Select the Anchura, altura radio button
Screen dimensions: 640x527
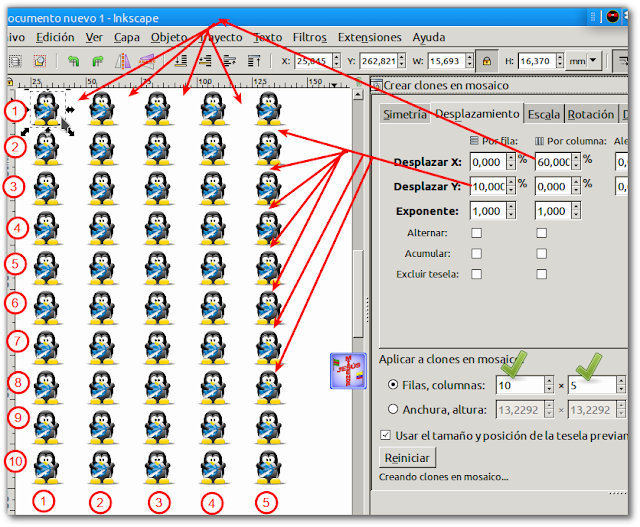pyautogui.click(x=393, y=409)
